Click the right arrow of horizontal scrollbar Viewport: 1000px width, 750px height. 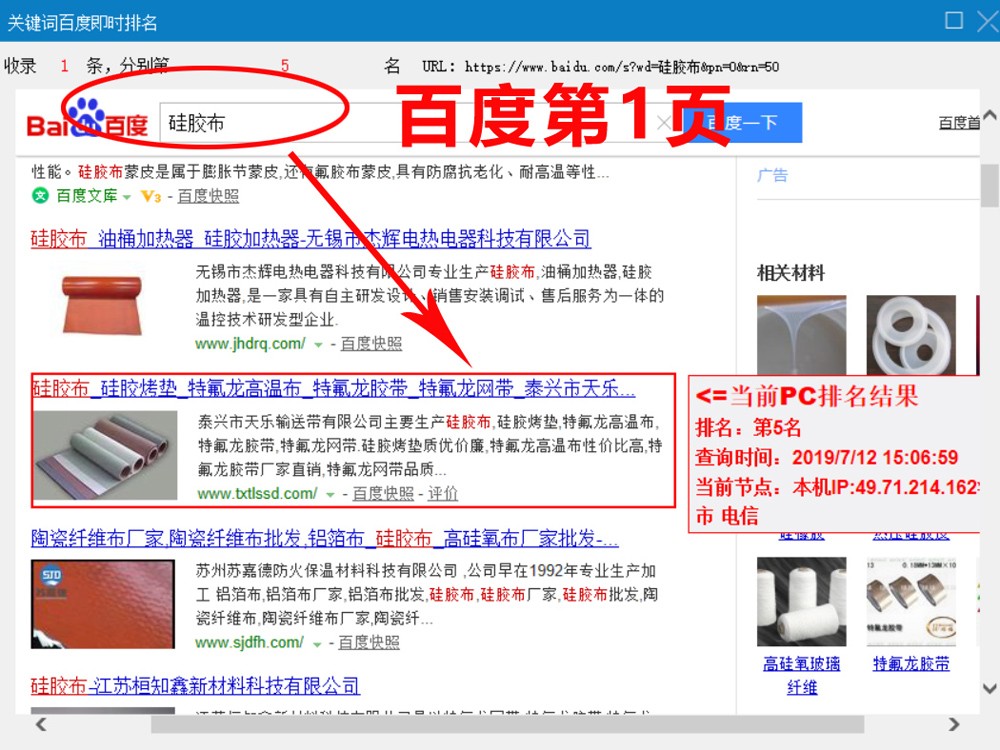[953, 724]
